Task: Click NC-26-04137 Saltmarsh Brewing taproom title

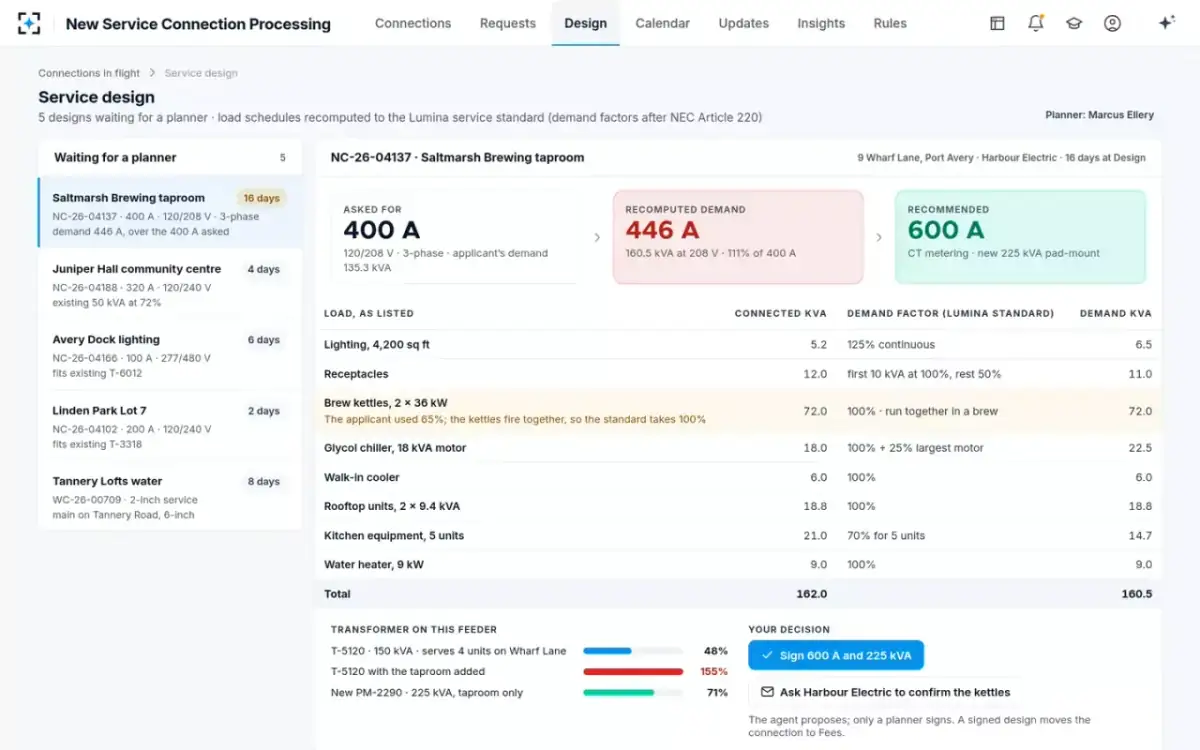Action: coord(457,157)
